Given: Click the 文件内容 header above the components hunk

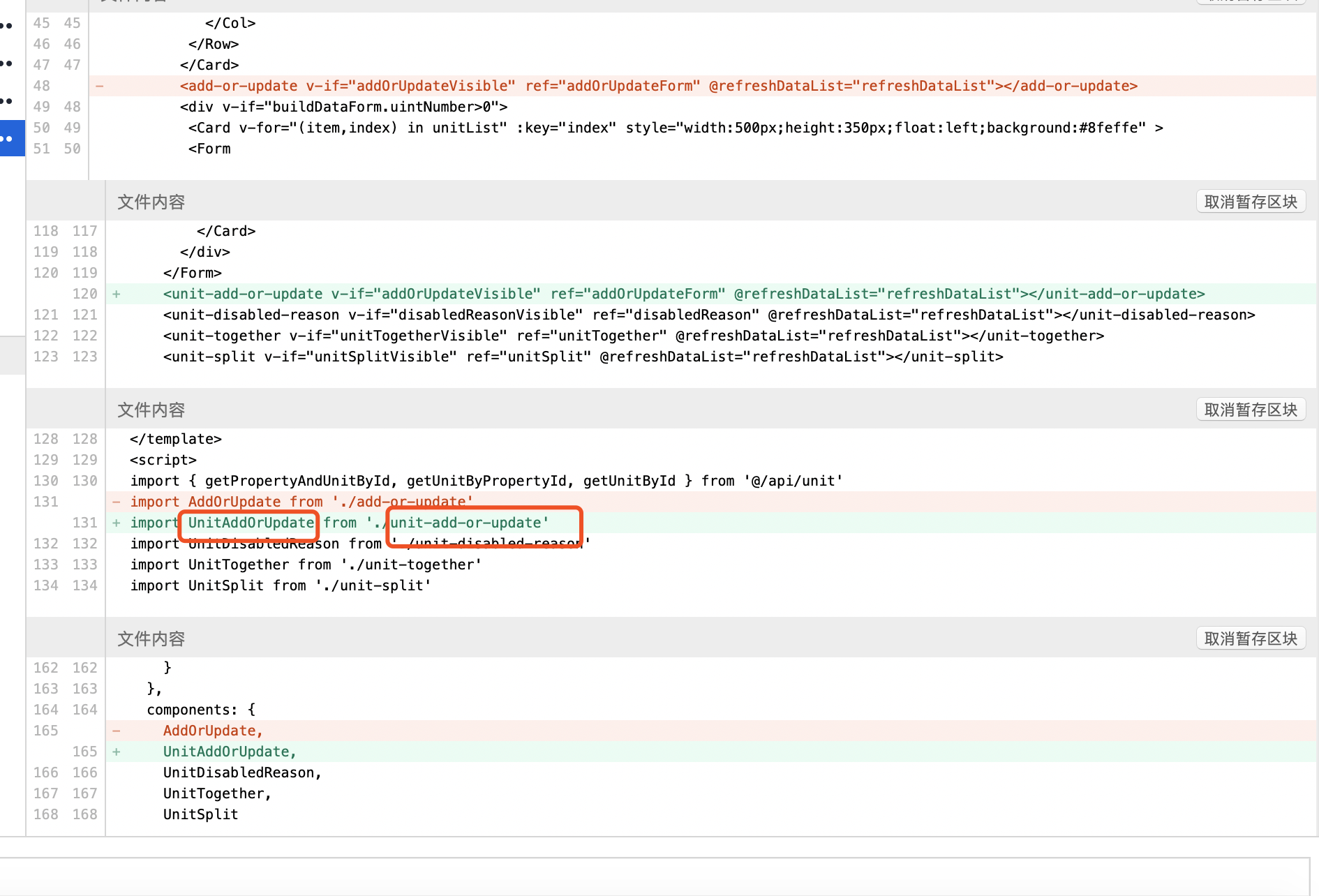Looking at the screenshot, I should 151,639.
